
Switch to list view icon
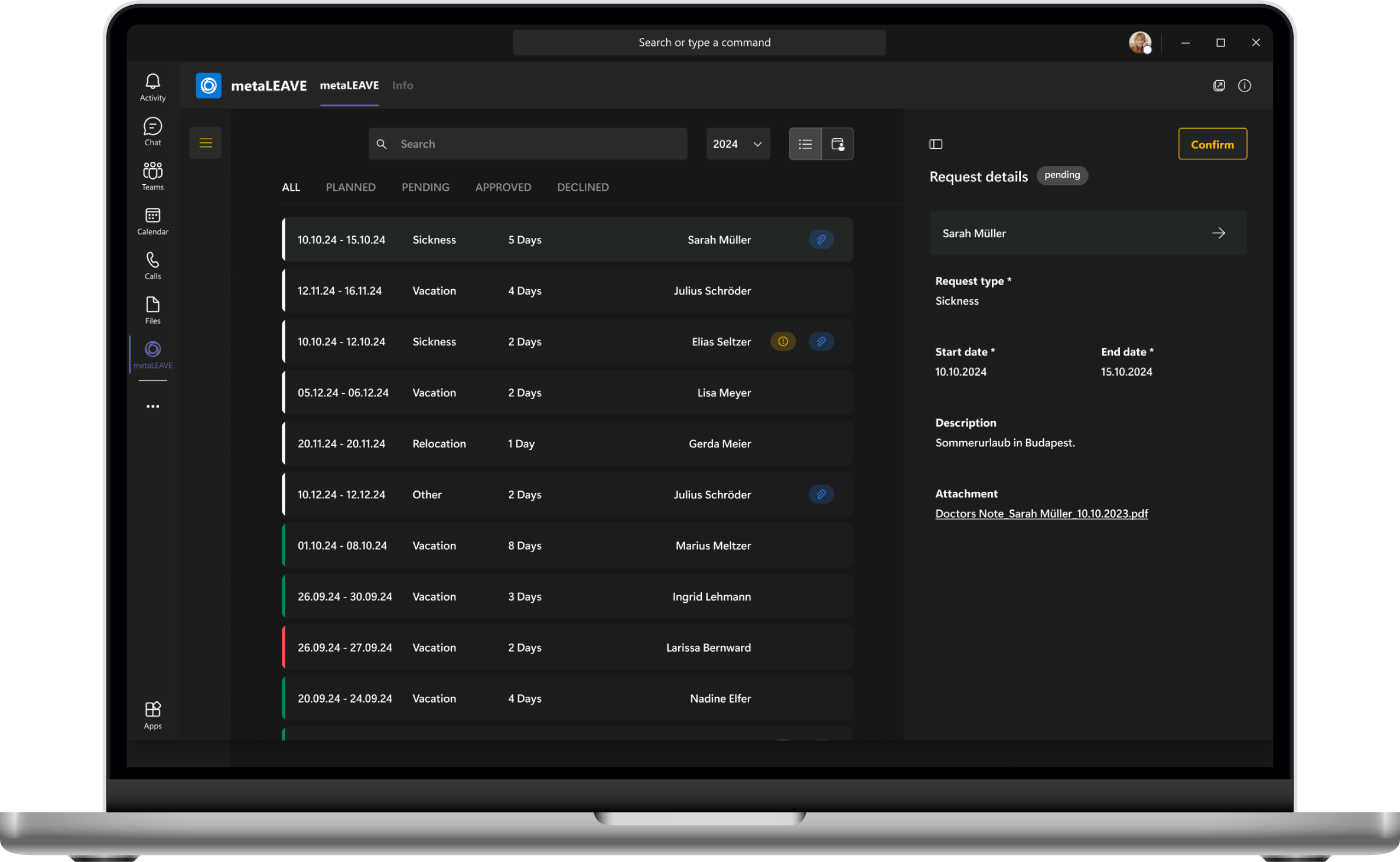[x=805, y=144]
